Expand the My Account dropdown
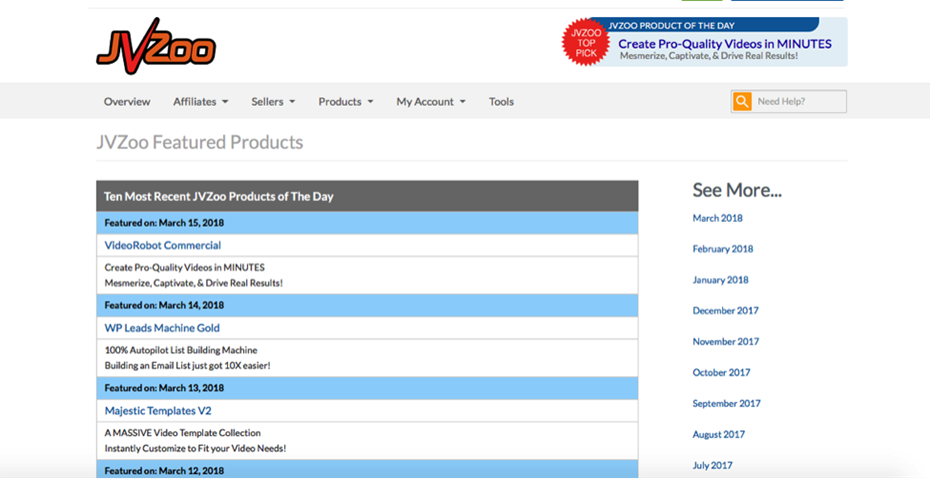This screenshot has width=930, height=479. [431, 101]
